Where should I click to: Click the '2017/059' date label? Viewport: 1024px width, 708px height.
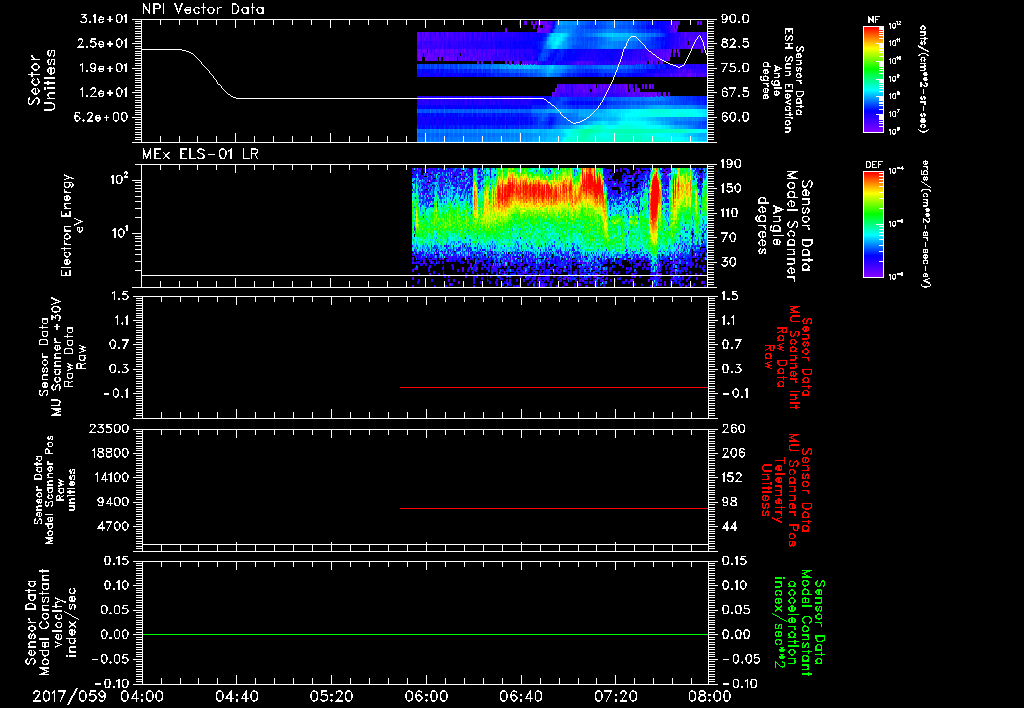[69, 696]
